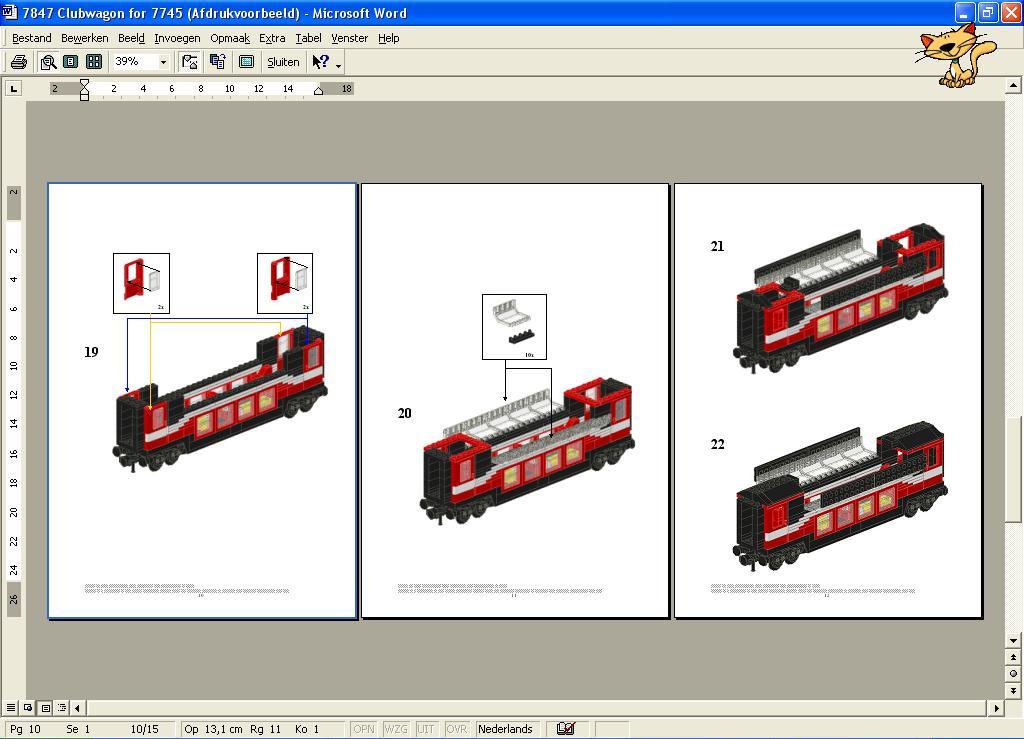The width and height of the screenshot is (1024, 739).
Task: Toggle UIT extend selection indicator
Action: [x=425, y=729]
